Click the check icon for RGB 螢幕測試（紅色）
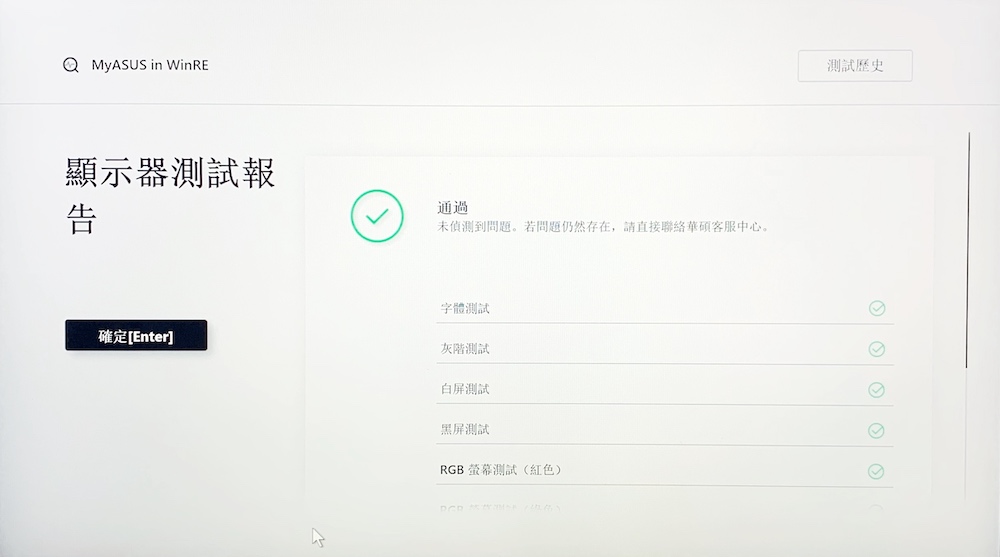Screen dimensions: 1000x557 (x=877, y=471)
